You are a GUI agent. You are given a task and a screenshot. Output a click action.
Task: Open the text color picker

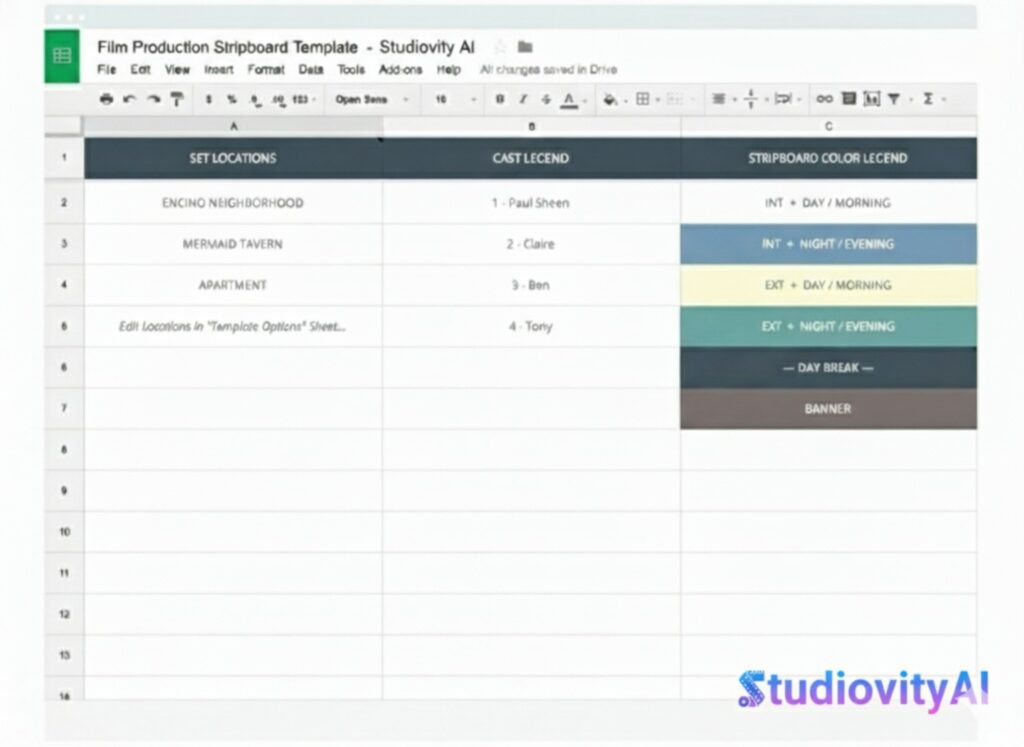[569, 99]
